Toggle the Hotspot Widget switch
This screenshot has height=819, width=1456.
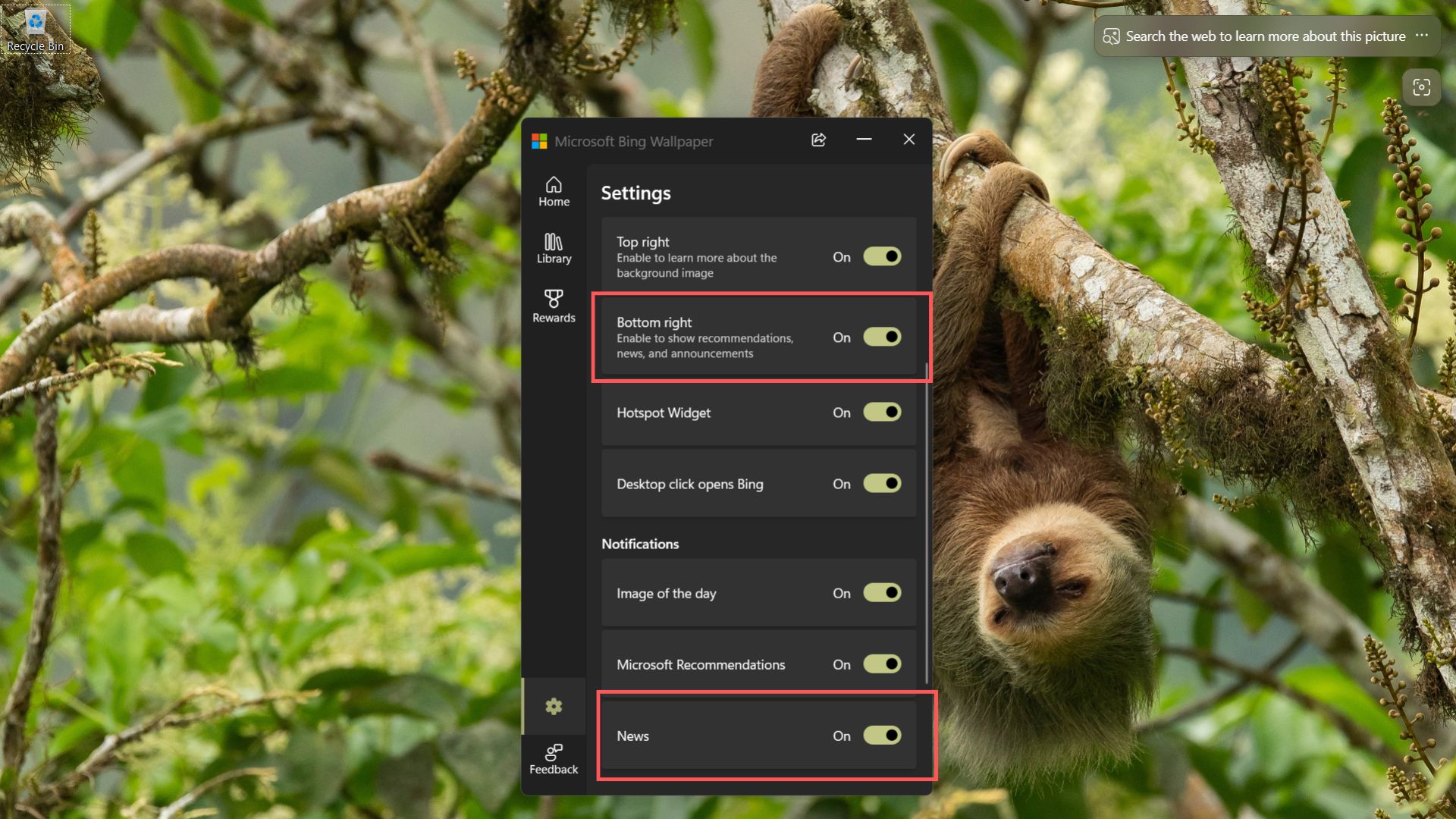point(882,413)
